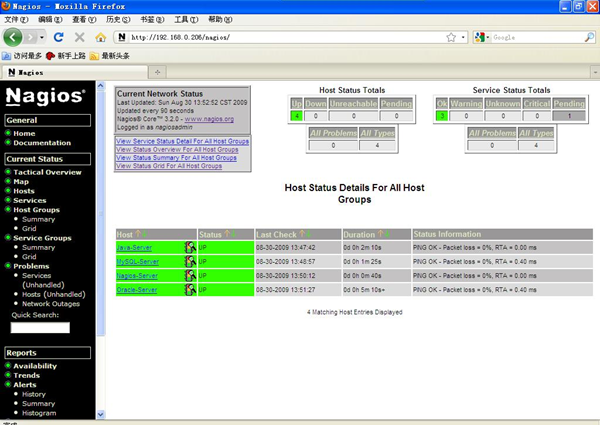Open the www.nagios.org link
The height and width of the screenshot is (425, 601).
pyautogui.click(x=209, y=119)
